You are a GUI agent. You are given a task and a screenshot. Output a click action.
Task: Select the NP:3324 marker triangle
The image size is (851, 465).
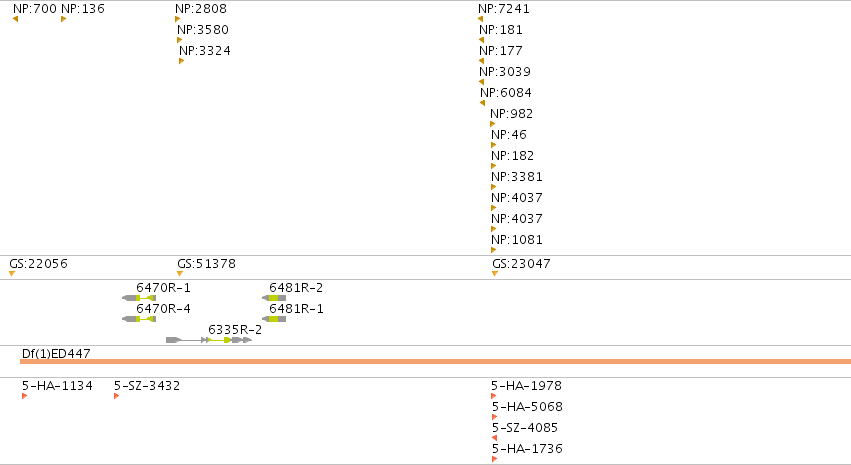click(182, 61)
